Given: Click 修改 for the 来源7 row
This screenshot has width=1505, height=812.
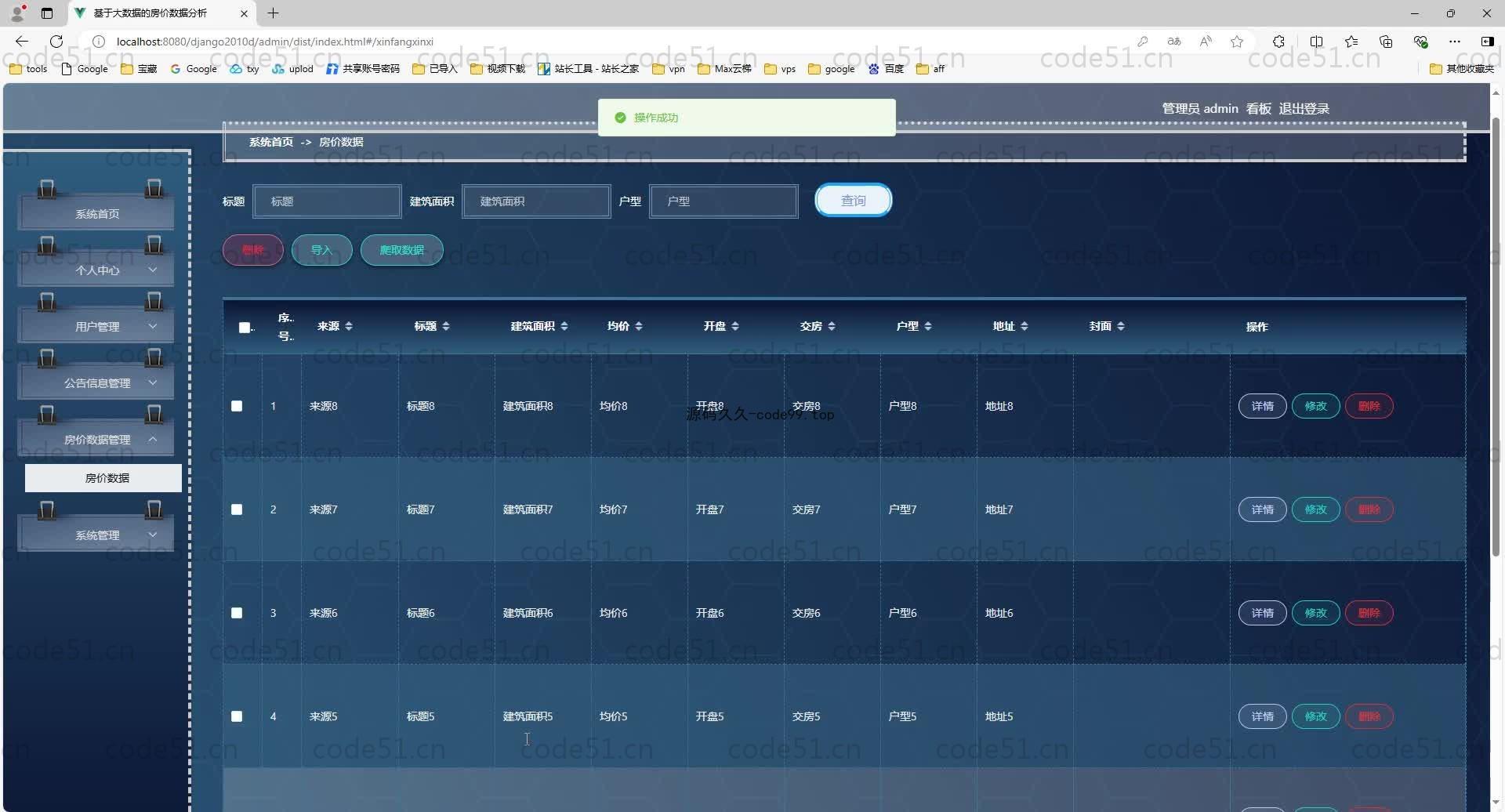Looking at the screenshot, I should 1315,509.
